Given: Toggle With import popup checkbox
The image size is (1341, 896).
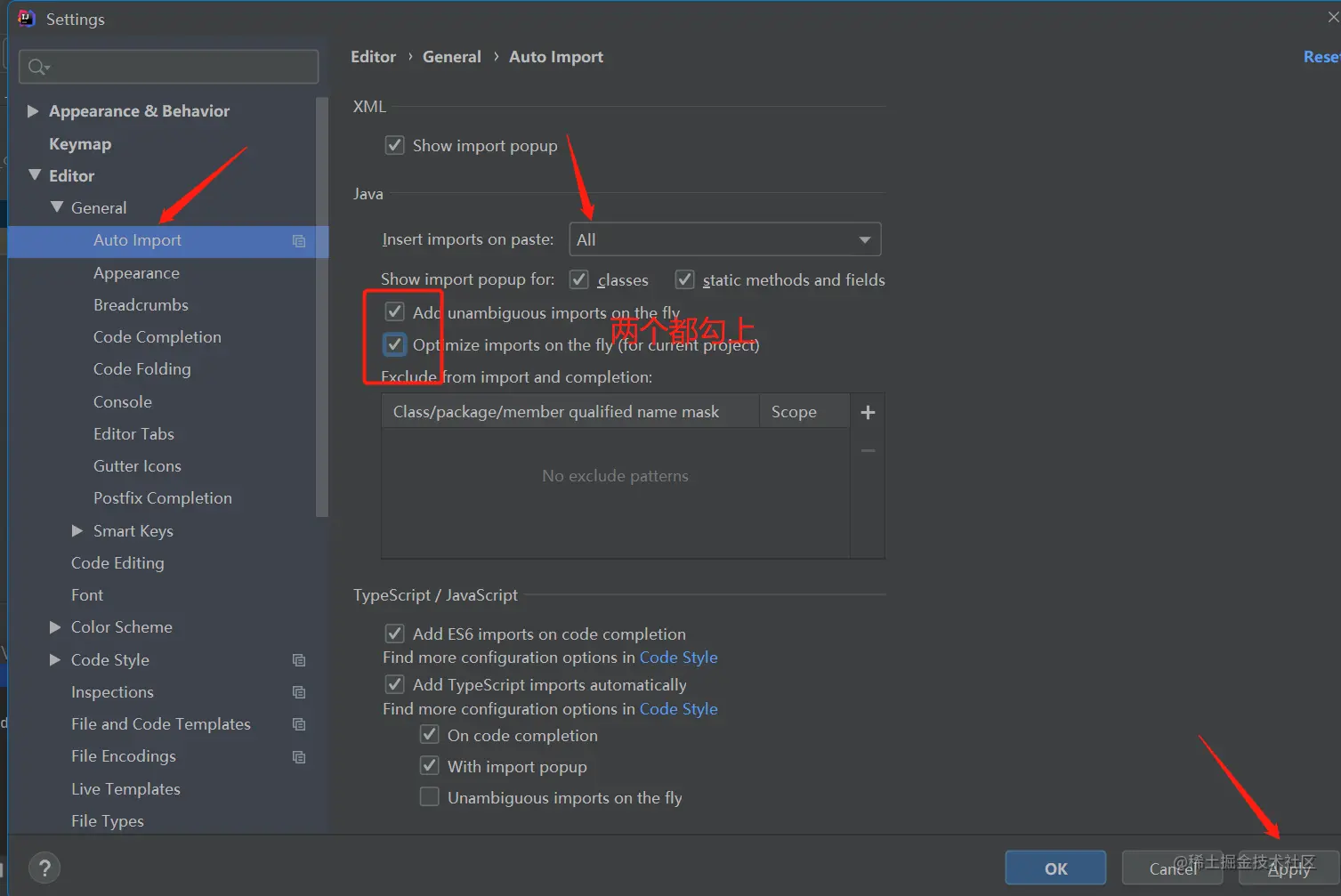Looking at the screenshot, I should coord(429,765).
